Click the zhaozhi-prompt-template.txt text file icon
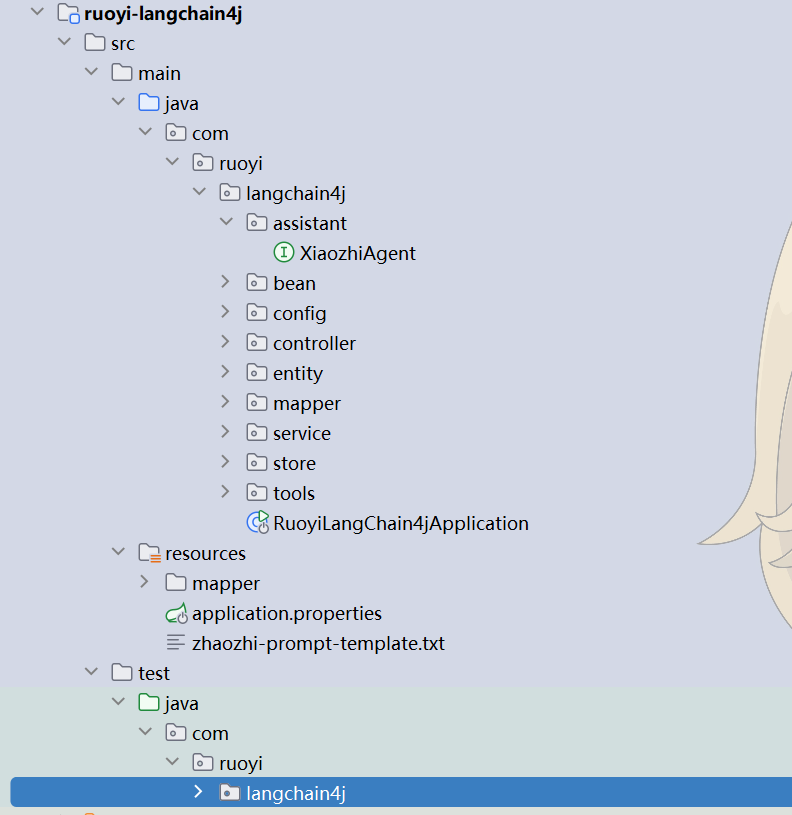792x815 pixels. pos(176,643)
